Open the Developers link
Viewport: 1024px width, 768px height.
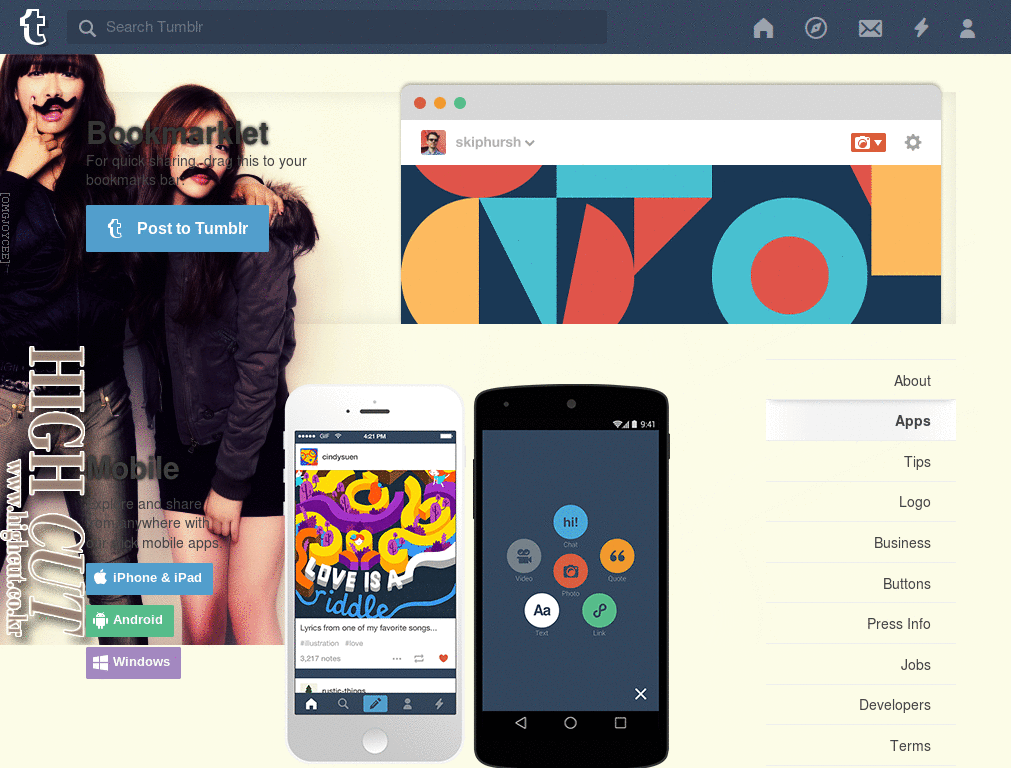pyautogui.click(x=894, y=705)
